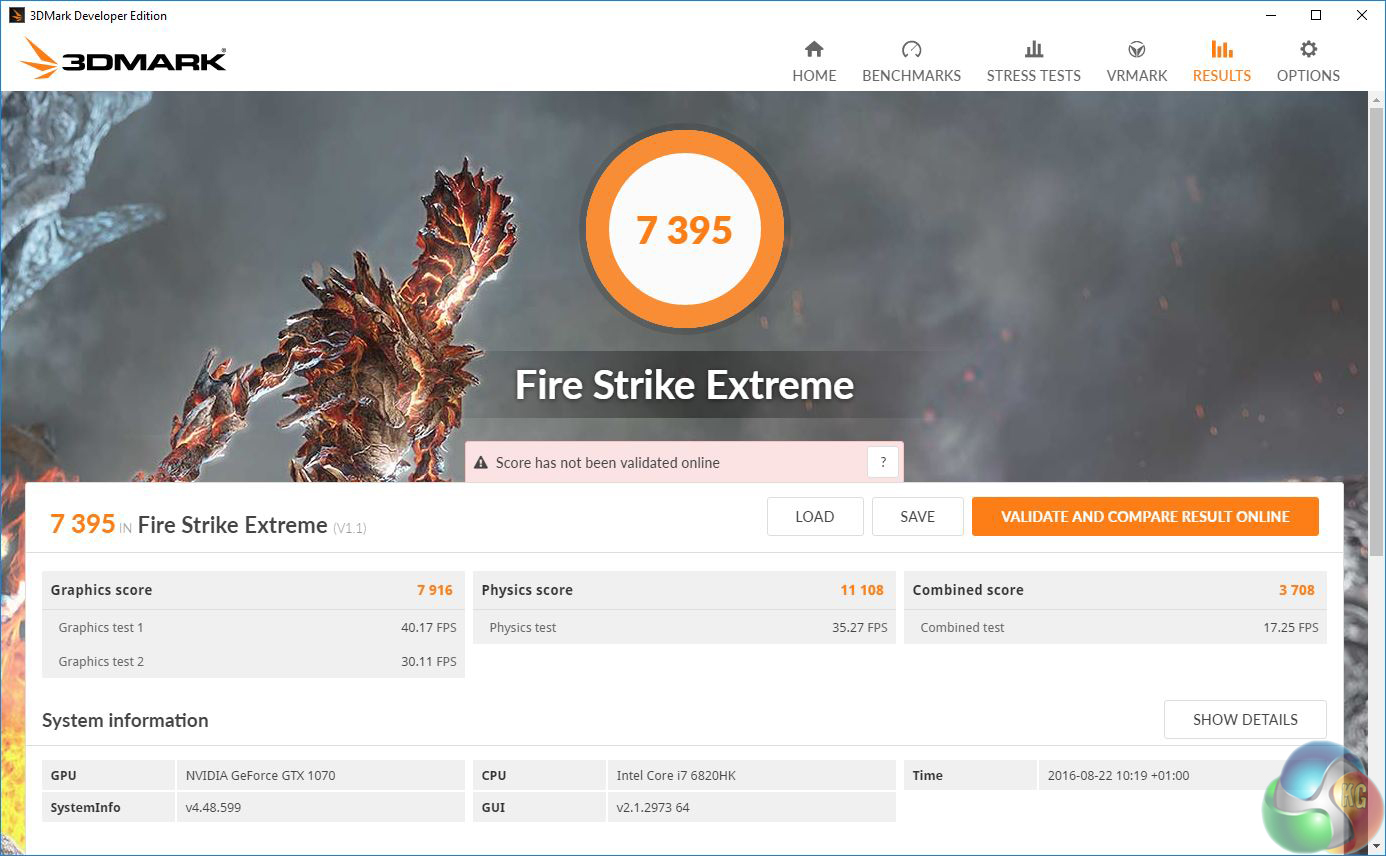1386x856 pixels.
Task: Click the orange score circle 7 395
Action: click(685, 230)
